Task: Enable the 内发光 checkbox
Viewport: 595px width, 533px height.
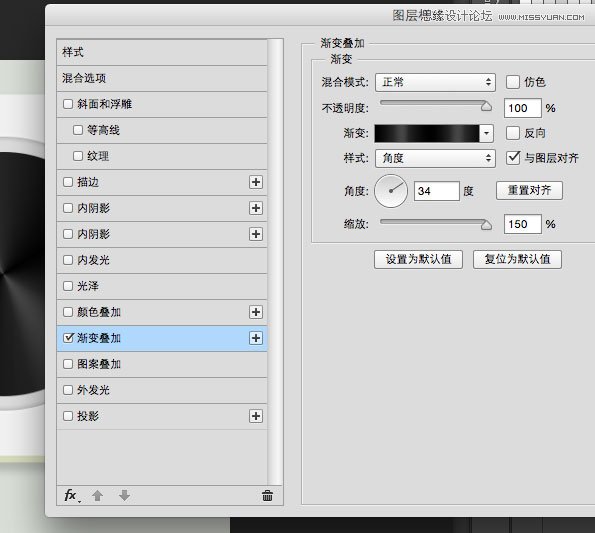Action: [x=68, y=260]
